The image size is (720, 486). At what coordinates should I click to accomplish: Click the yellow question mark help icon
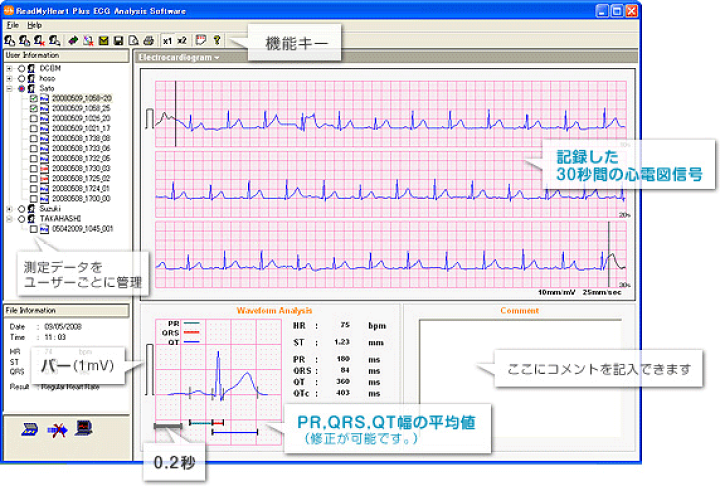(217, 40)
